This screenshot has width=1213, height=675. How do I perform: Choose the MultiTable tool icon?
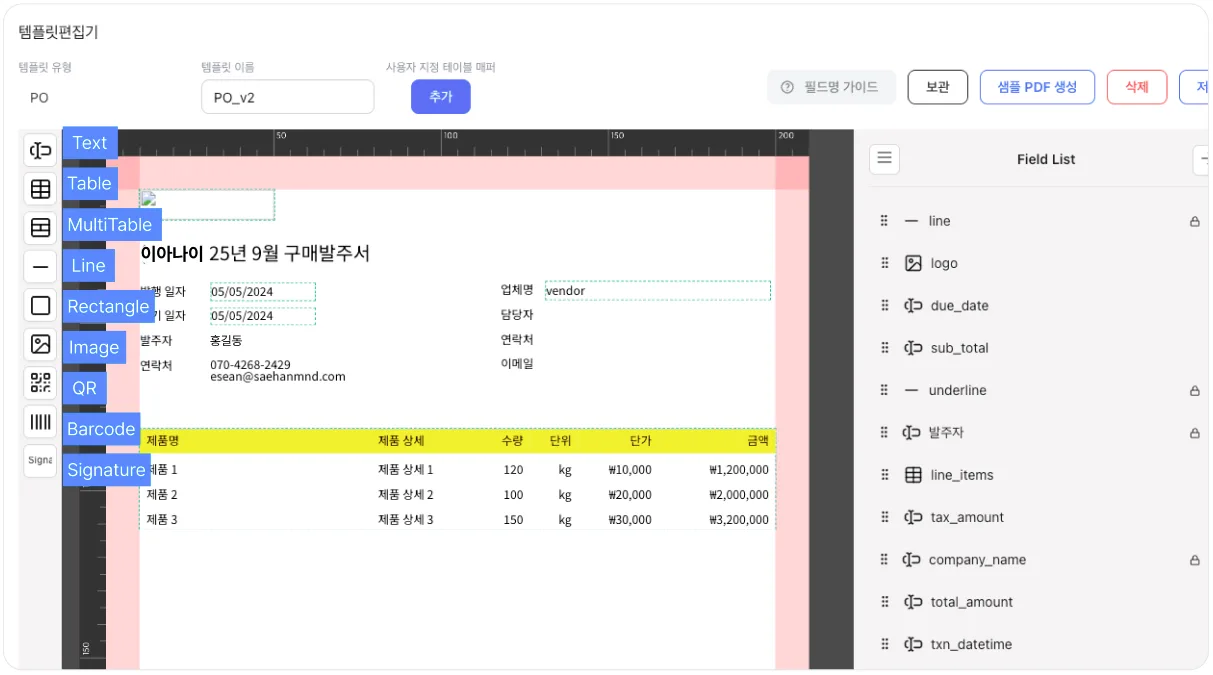tap(40, 228)
